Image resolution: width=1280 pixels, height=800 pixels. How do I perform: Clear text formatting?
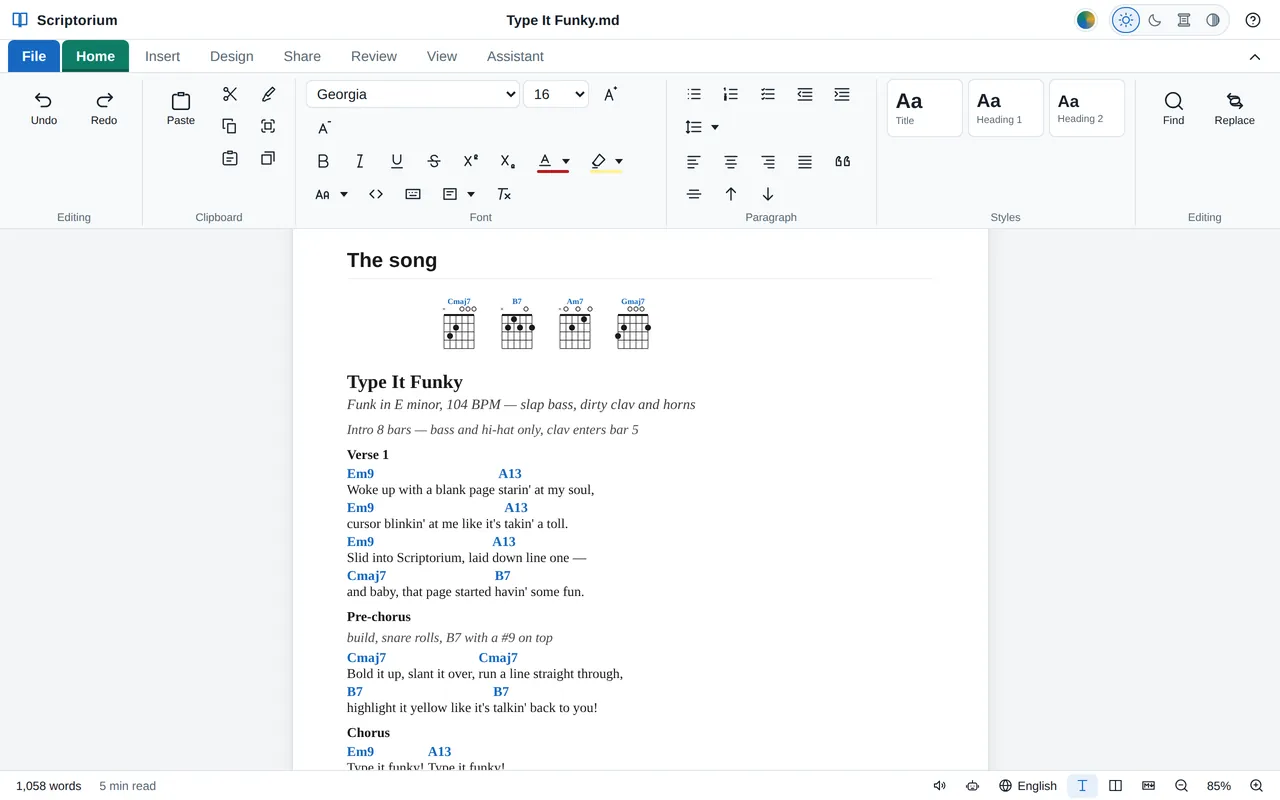tap(504, 194)
